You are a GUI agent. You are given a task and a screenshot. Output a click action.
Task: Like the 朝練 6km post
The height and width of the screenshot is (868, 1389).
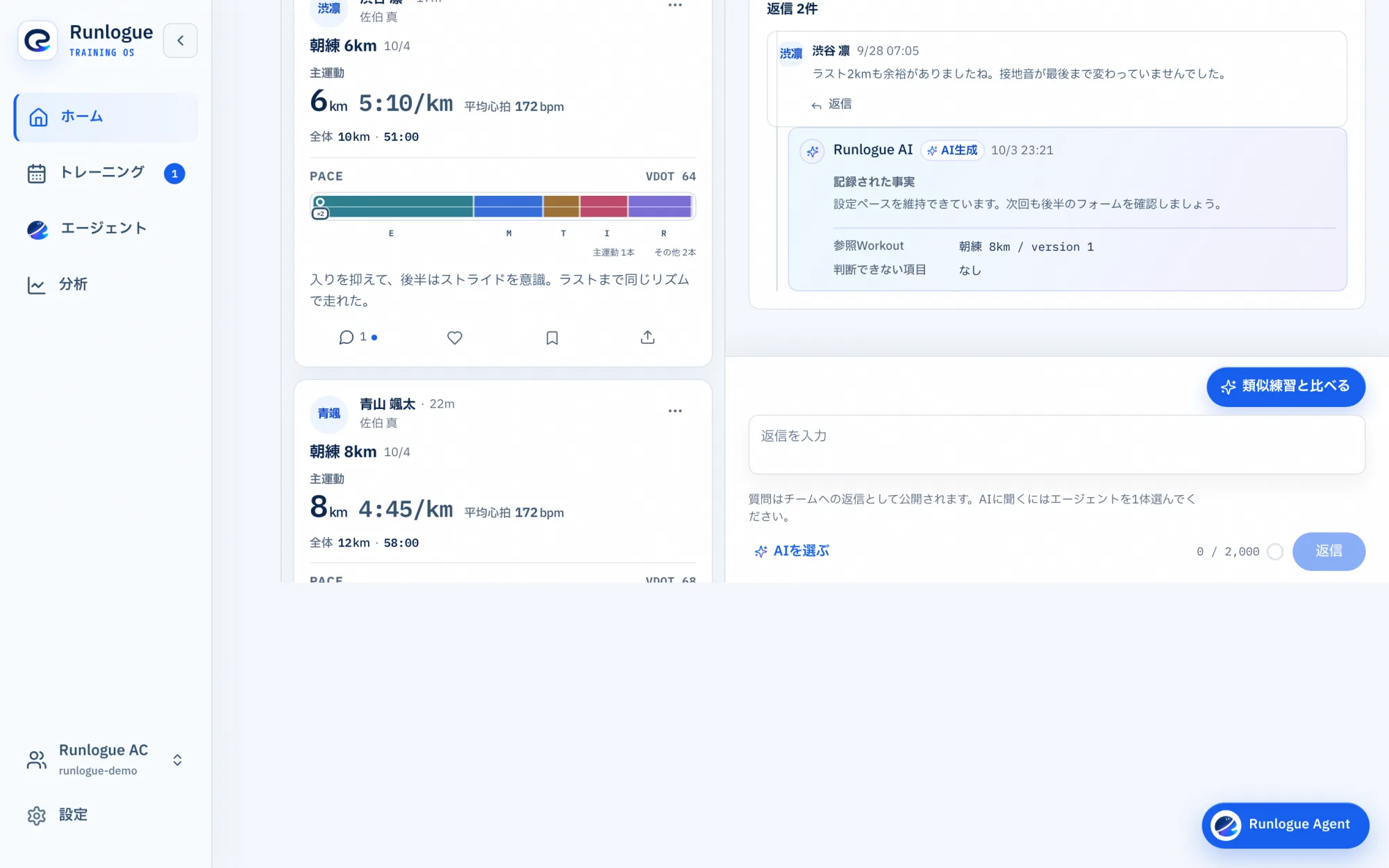click(455, 337)
